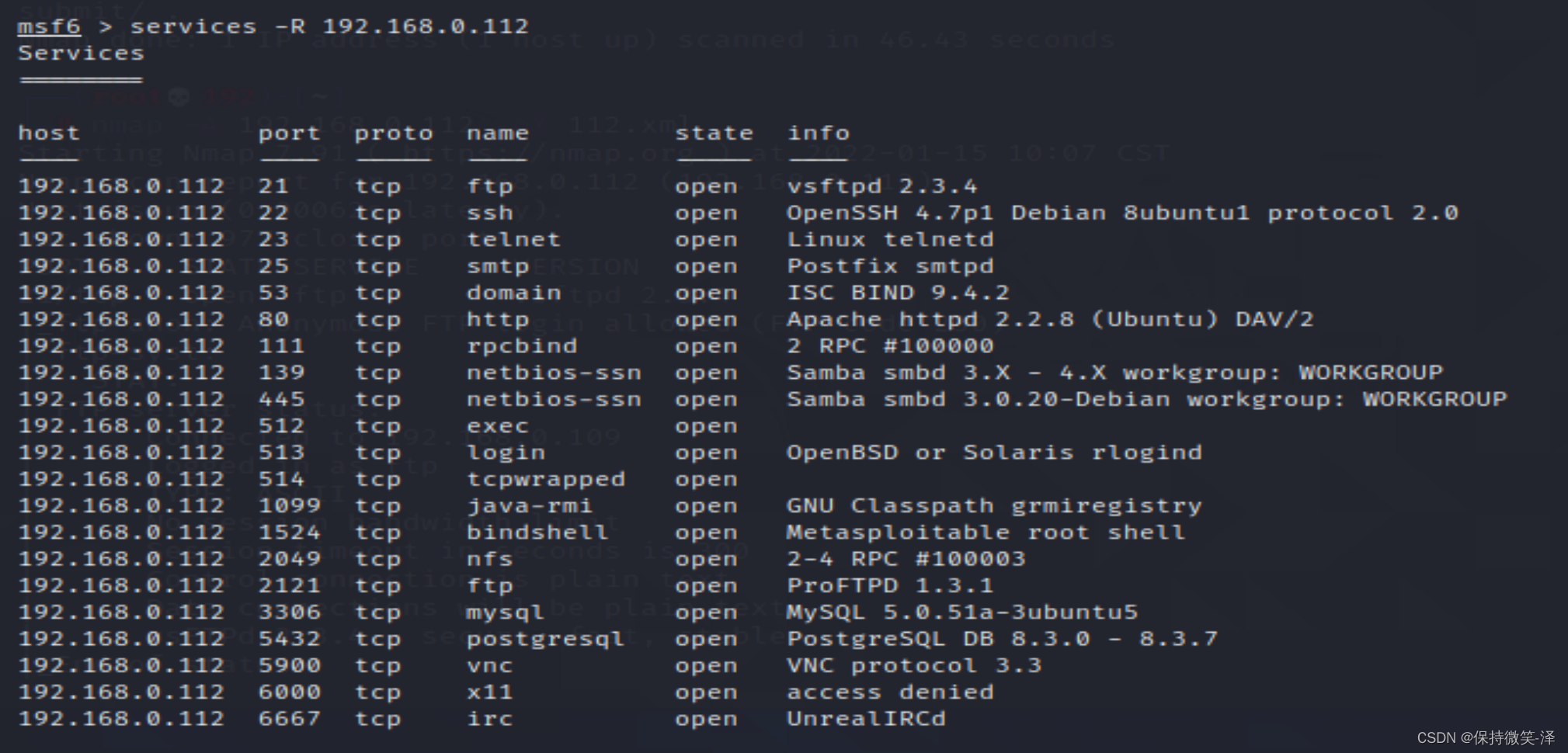Image resolution: width=1568 pixels, height=753 pixels.
Task: Select the 'rpcbind' service name
Action: pos(521,346)
